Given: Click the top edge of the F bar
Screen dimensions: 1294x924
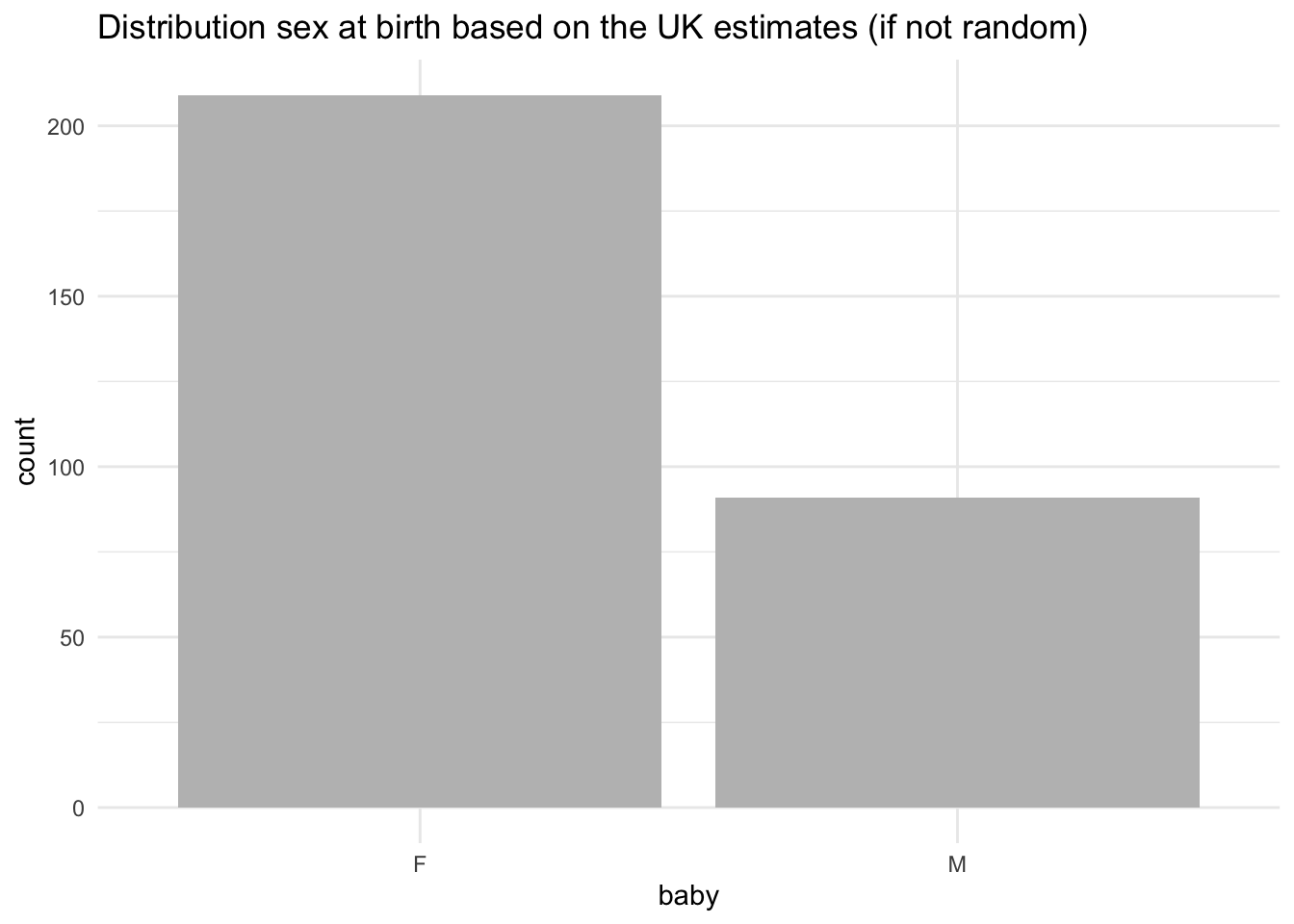Looking at the screenshot, I should (x=420, y=96).
